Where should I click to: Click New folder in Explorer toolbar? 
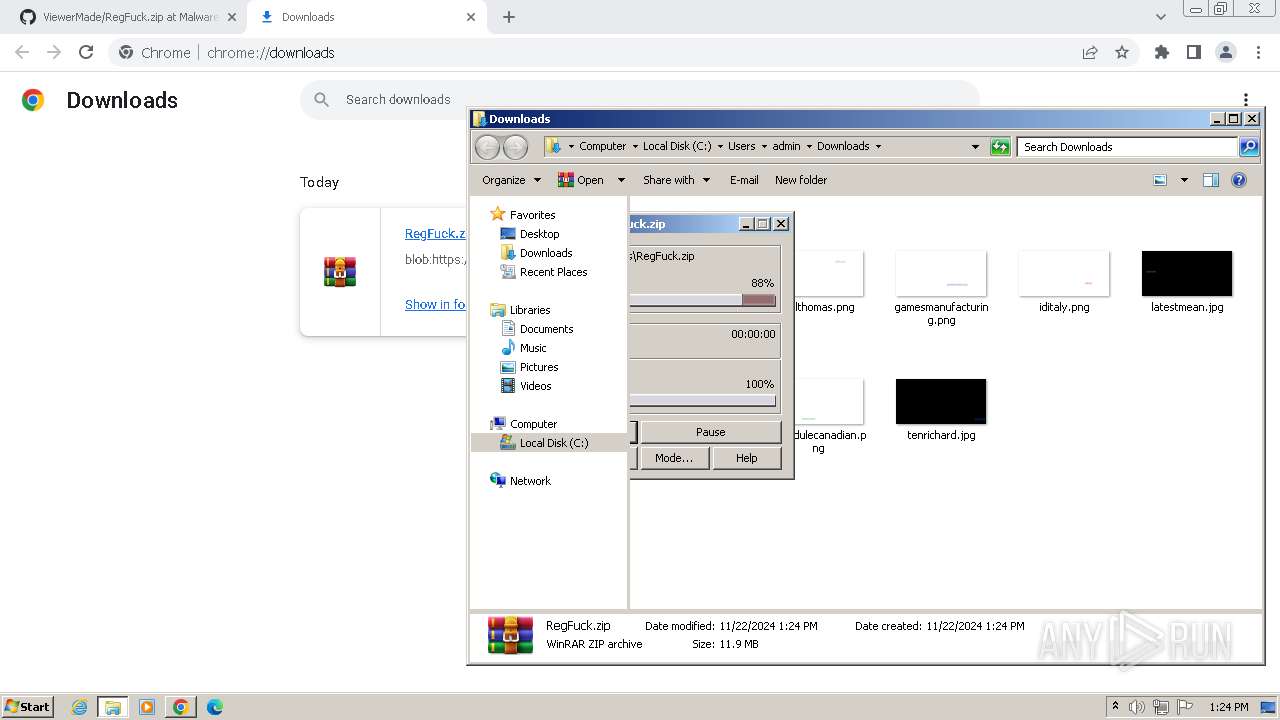(801, 180)
